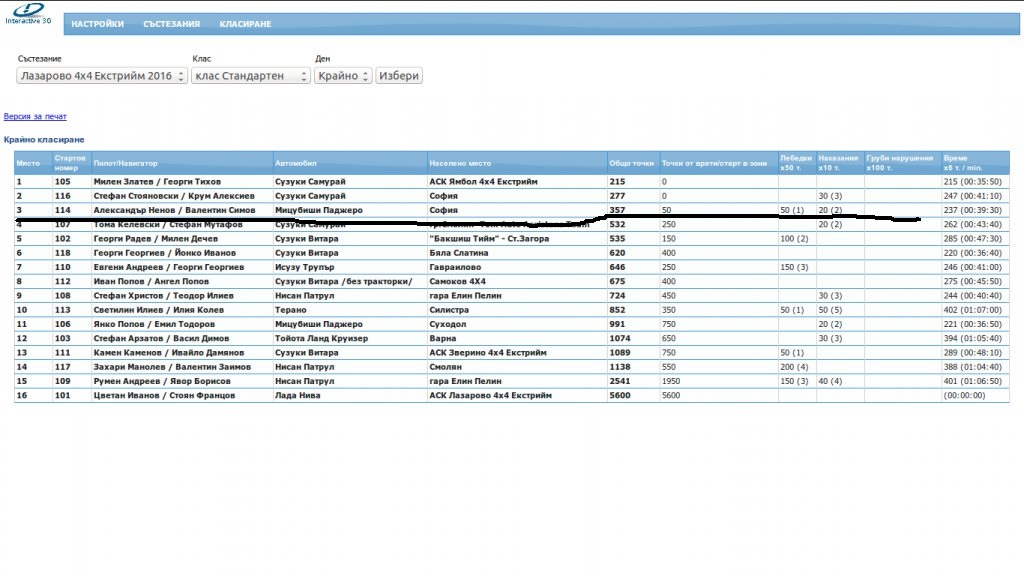Select the row Румен Андреев / Явор Борисов
Image resolution: width=1024 pixels, height=576 pixels.
coord(511,381)
